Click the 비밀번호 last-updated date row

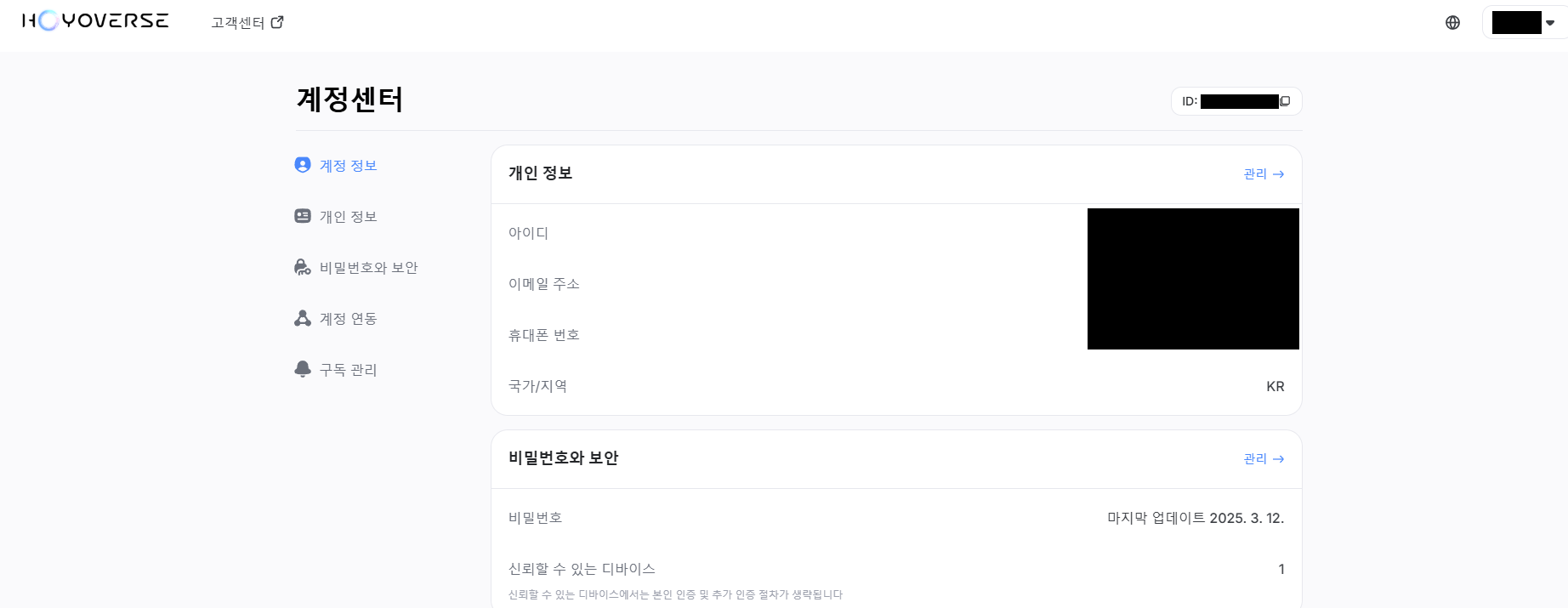(x=896, y=518)
